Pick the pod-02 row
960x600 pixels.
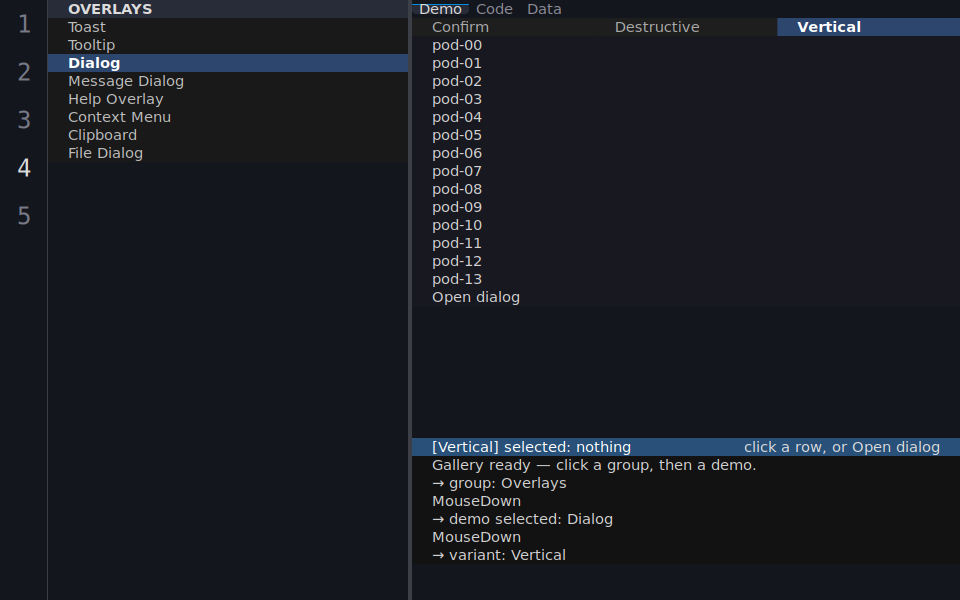tap(686, 81)
